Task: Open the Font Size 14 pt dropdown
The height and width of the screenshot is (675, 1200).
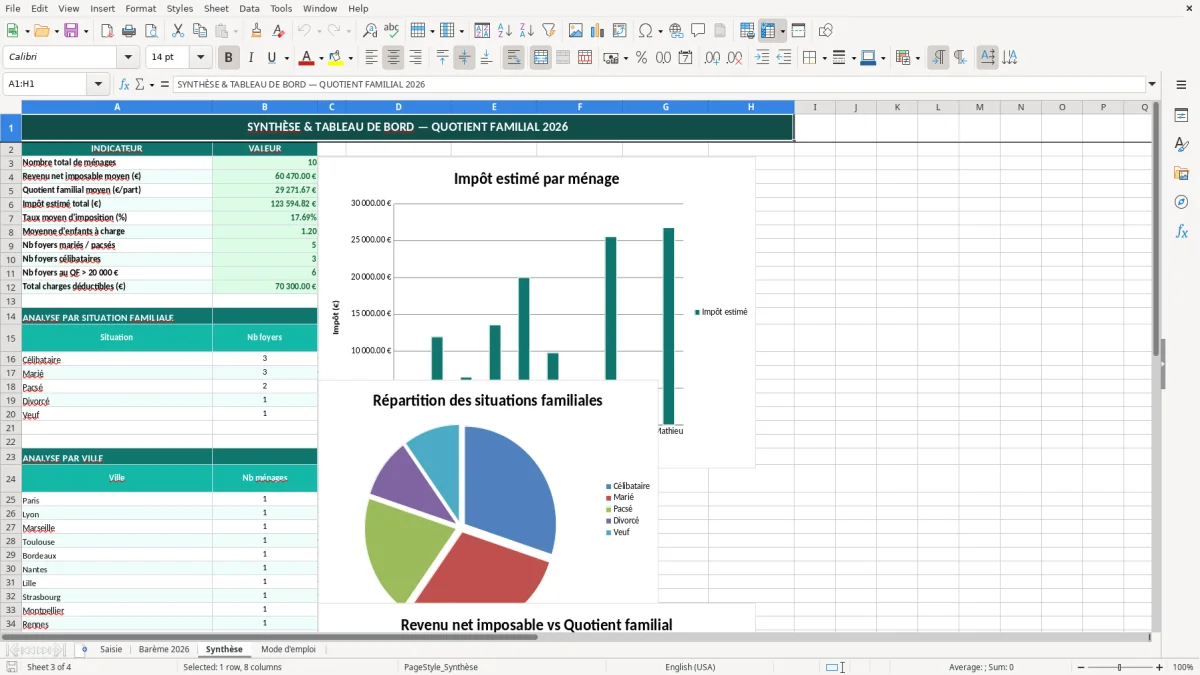Action: coord(201,58)
